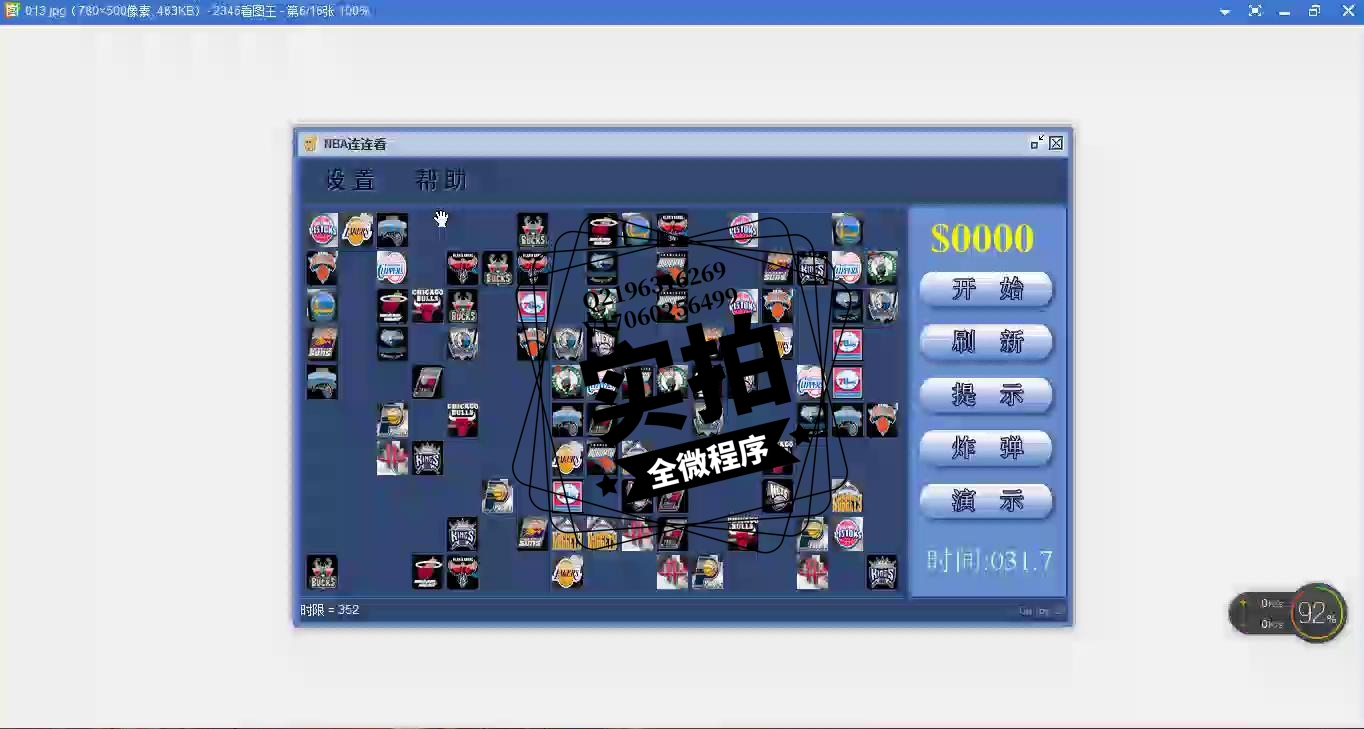This screenshot has height=729, width=1364.
Task: Select the Bucks tile beside the Chicago Bulls tile
Action: pyautogui.click(x=462, y=306)
